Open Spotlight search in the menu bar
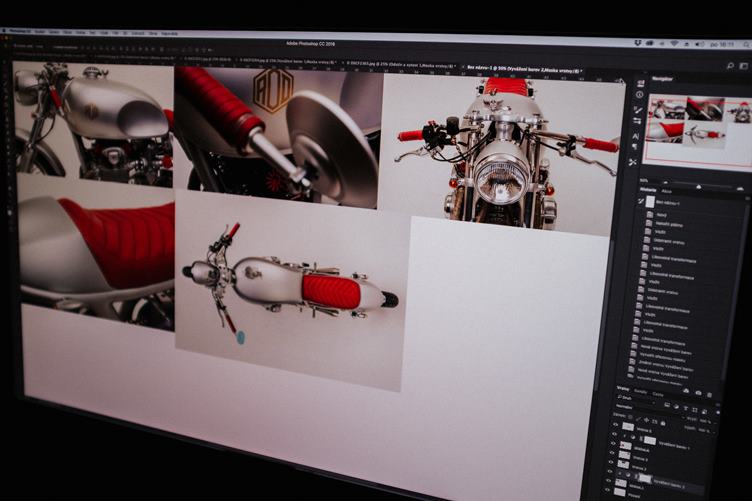752x501 pixels. (746, 45)
